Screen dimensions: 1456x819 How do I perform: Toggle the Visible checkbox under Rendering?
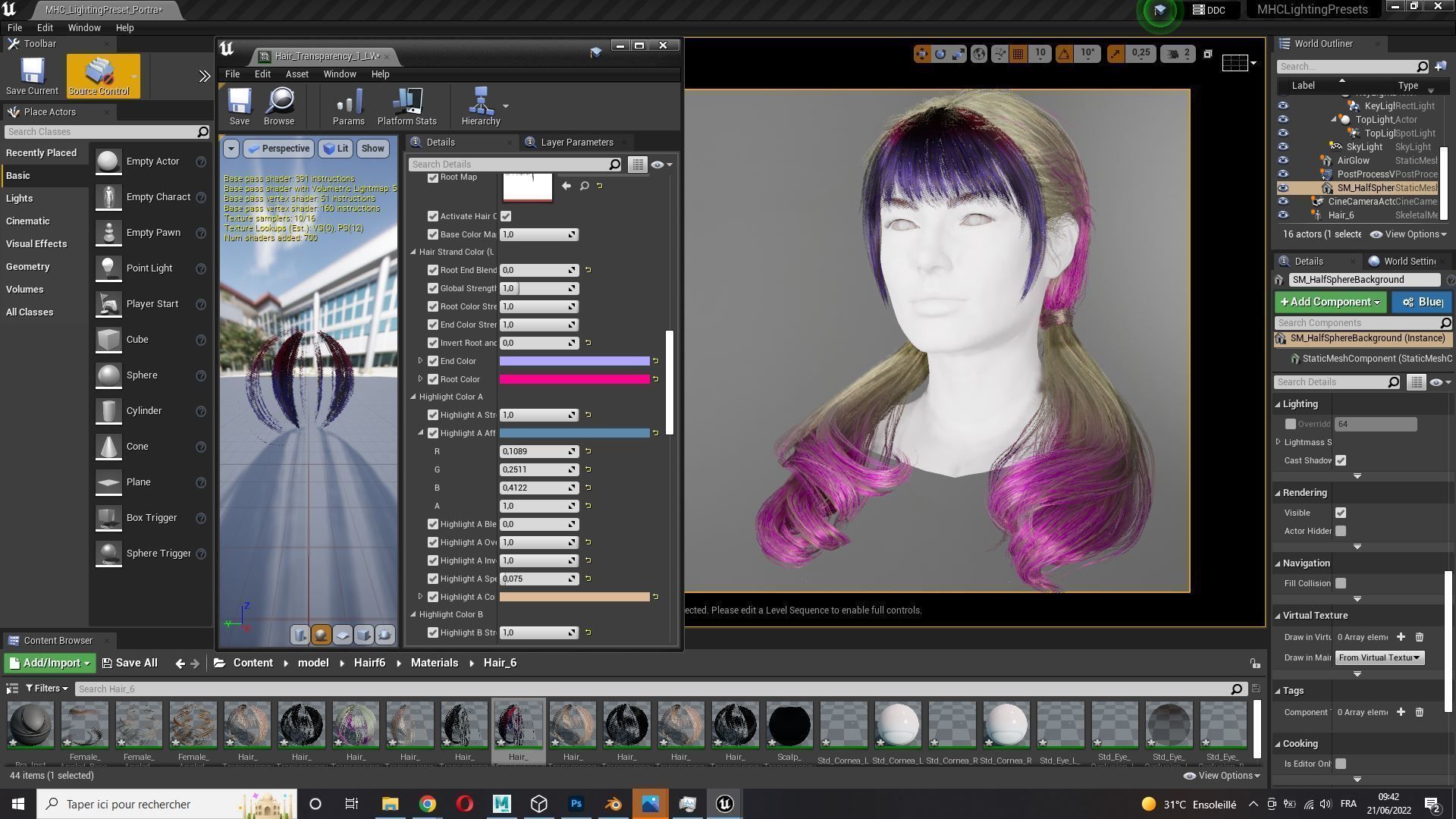(1341, 513)
